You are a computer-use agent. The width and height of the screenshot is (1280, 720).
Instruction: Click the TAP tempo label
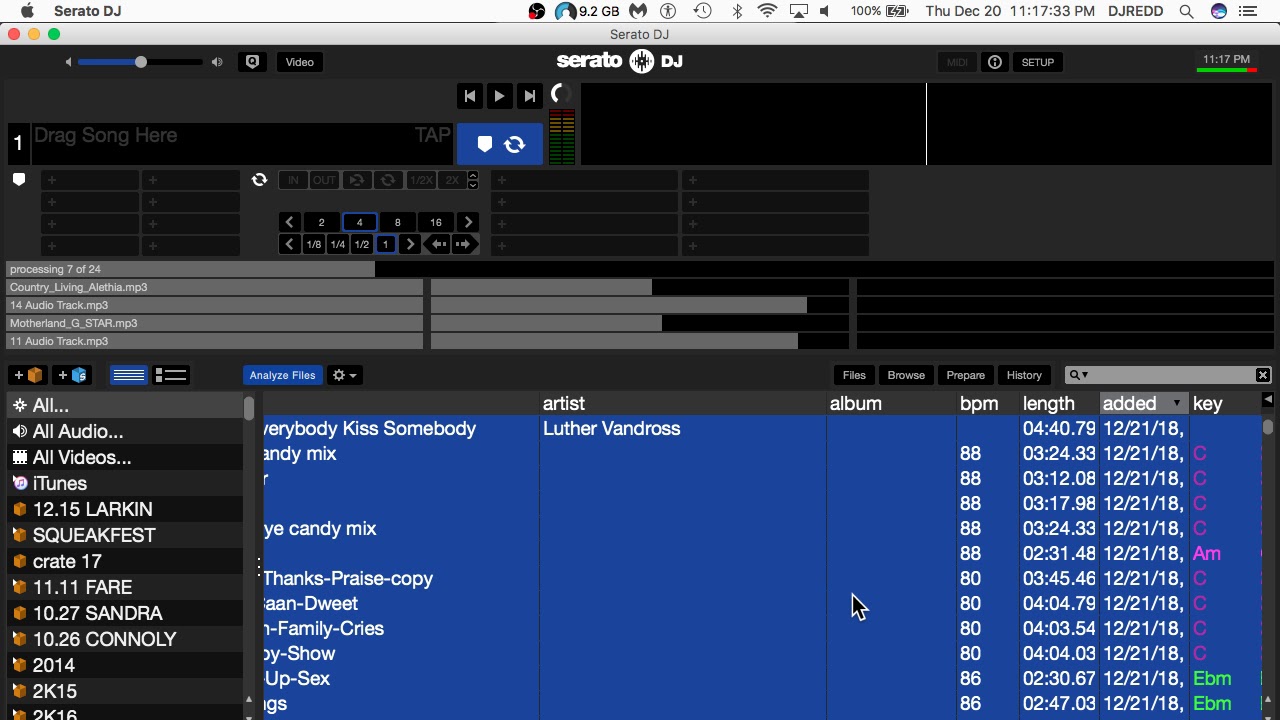(432, 135)
